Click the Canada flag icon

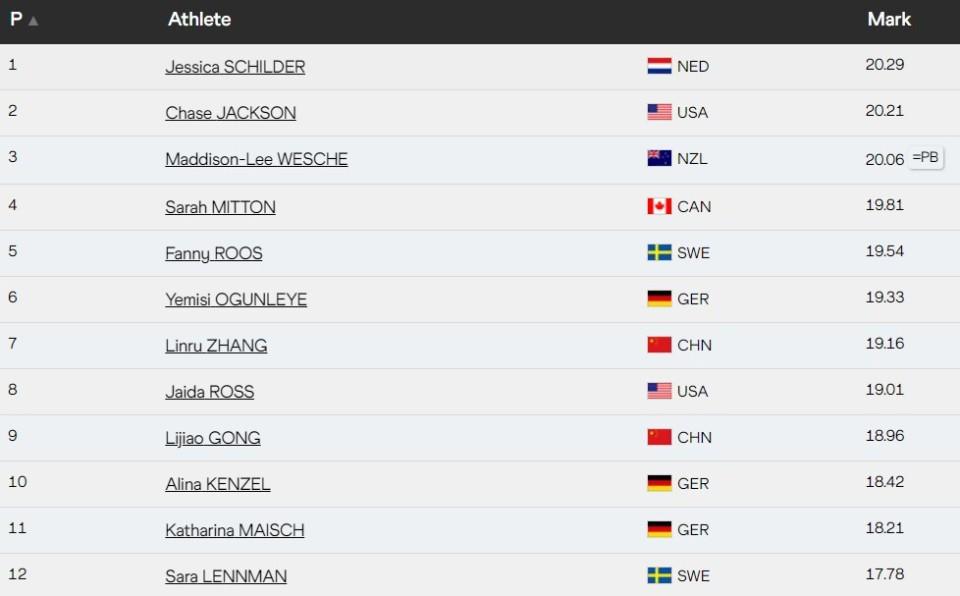pyautogui.click(x=659, y=207)
